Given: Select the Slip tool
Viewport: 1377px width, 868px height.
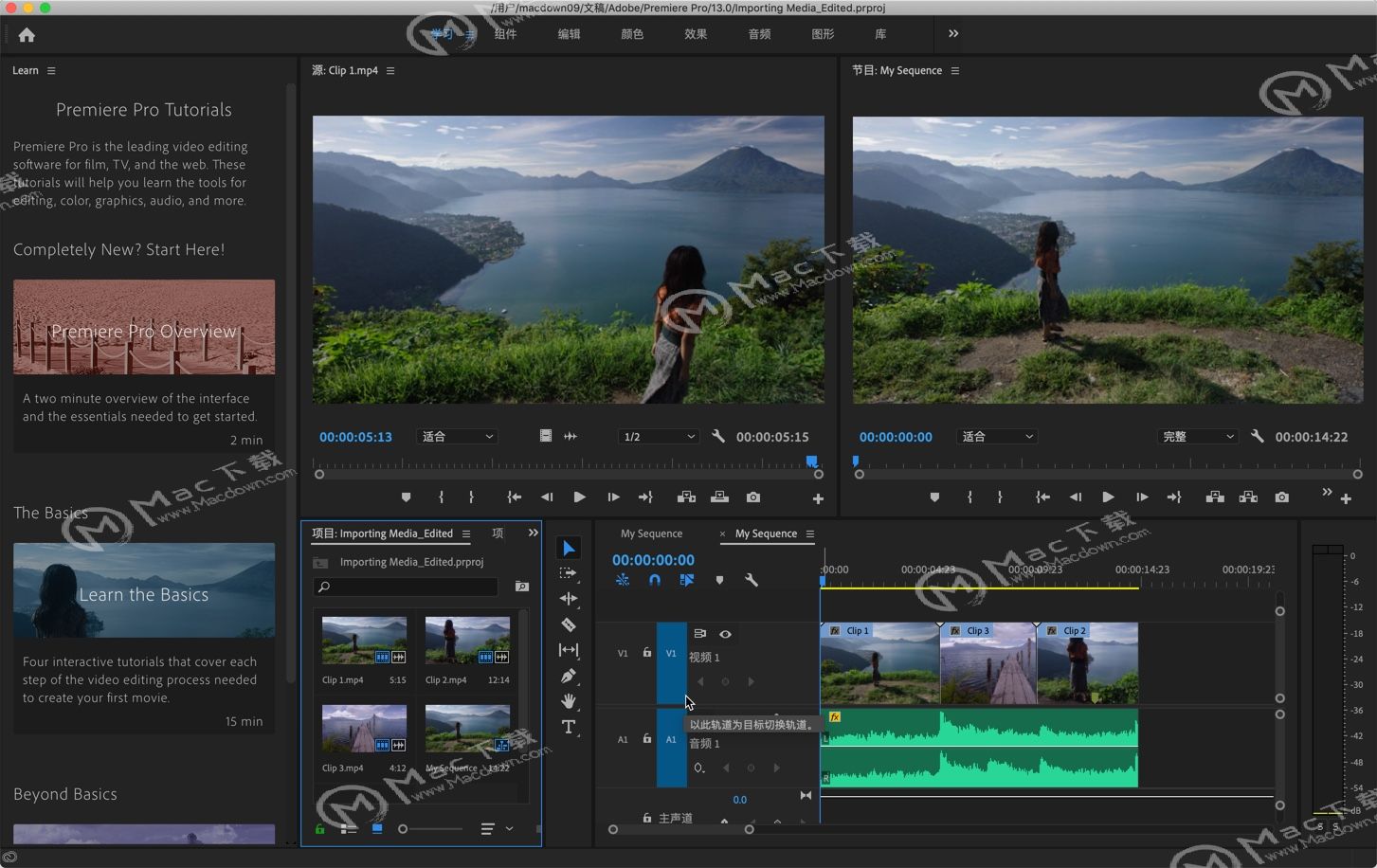Looking at the screenshot, I should (568, 650).
